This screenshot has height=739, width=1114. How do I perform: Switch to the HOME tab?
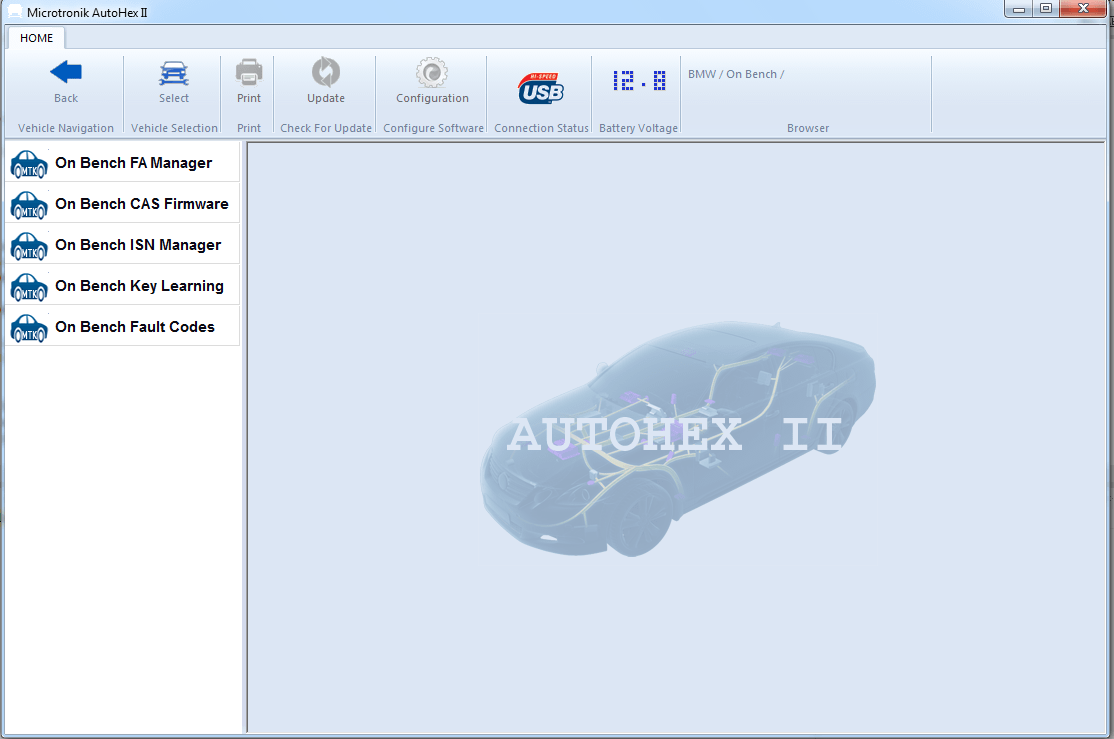pos(36,38)
